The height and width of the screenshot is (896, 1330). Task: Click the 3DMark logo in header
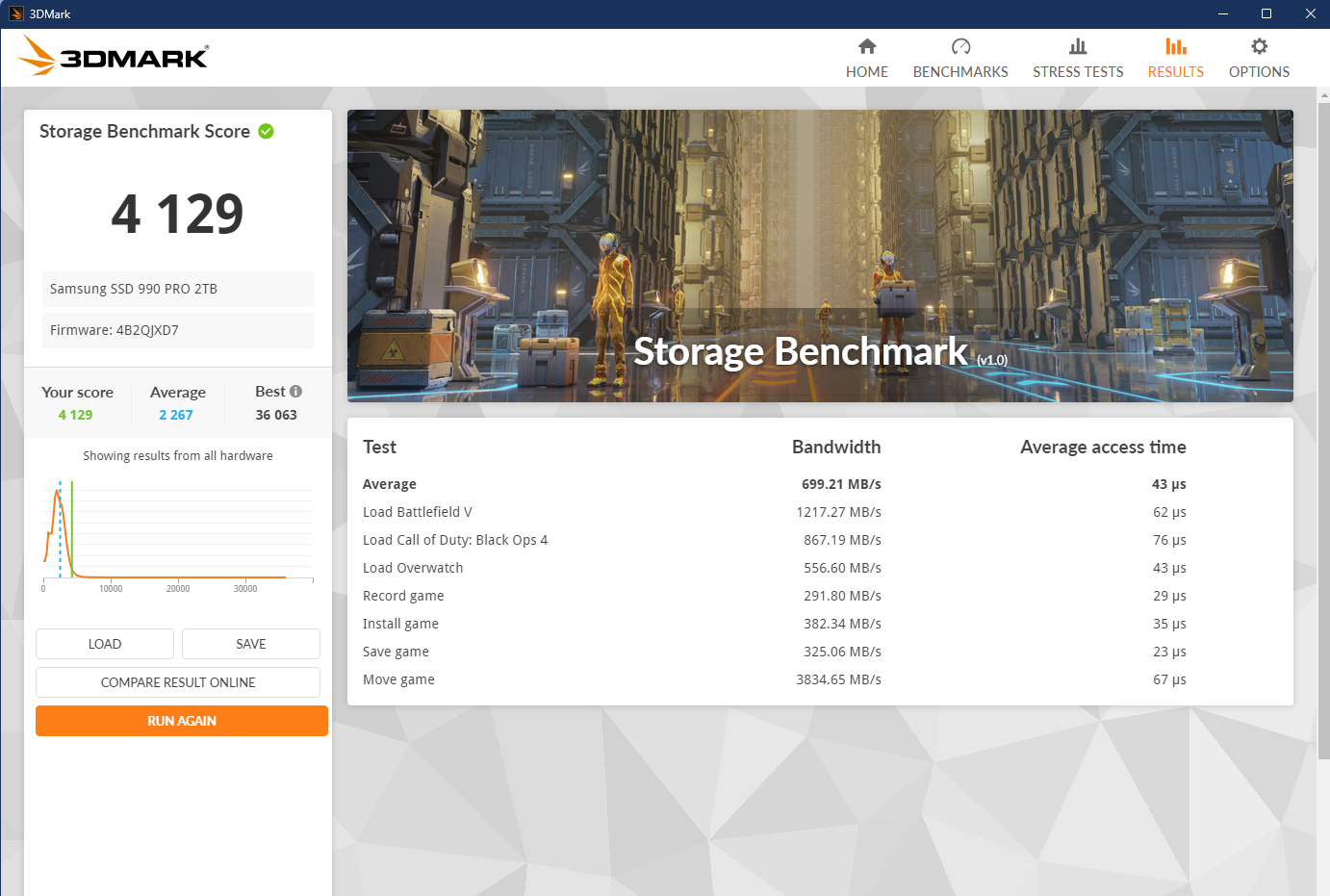pyautogui.click(x=114, y=57)
